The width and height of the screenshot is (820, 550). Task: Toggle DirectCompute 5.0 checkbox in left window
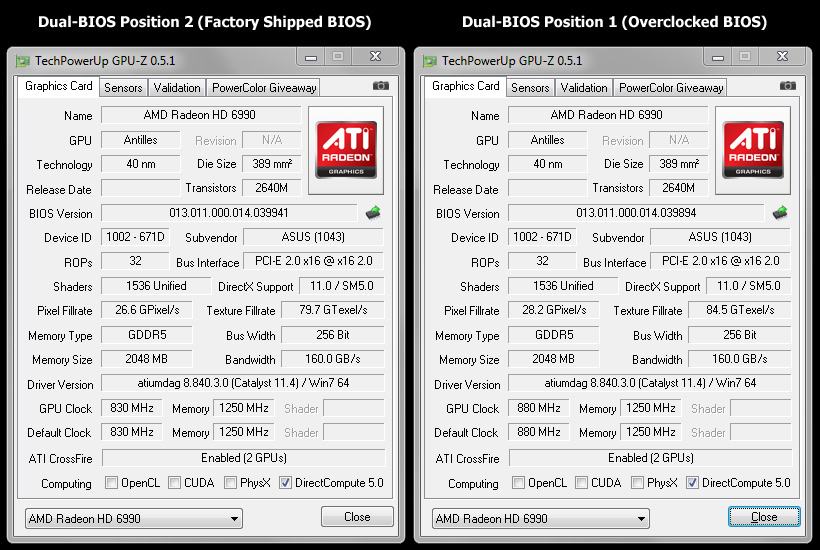(285, 483)
